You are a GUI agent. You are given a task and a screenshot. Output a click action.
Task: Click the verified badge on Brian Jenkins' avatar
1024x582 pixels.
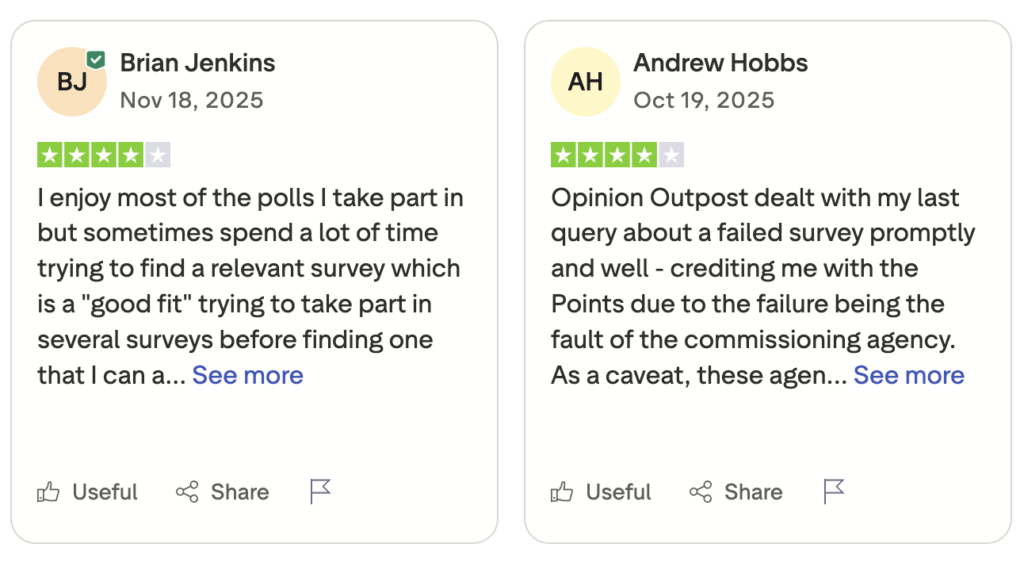click(96, 57)
